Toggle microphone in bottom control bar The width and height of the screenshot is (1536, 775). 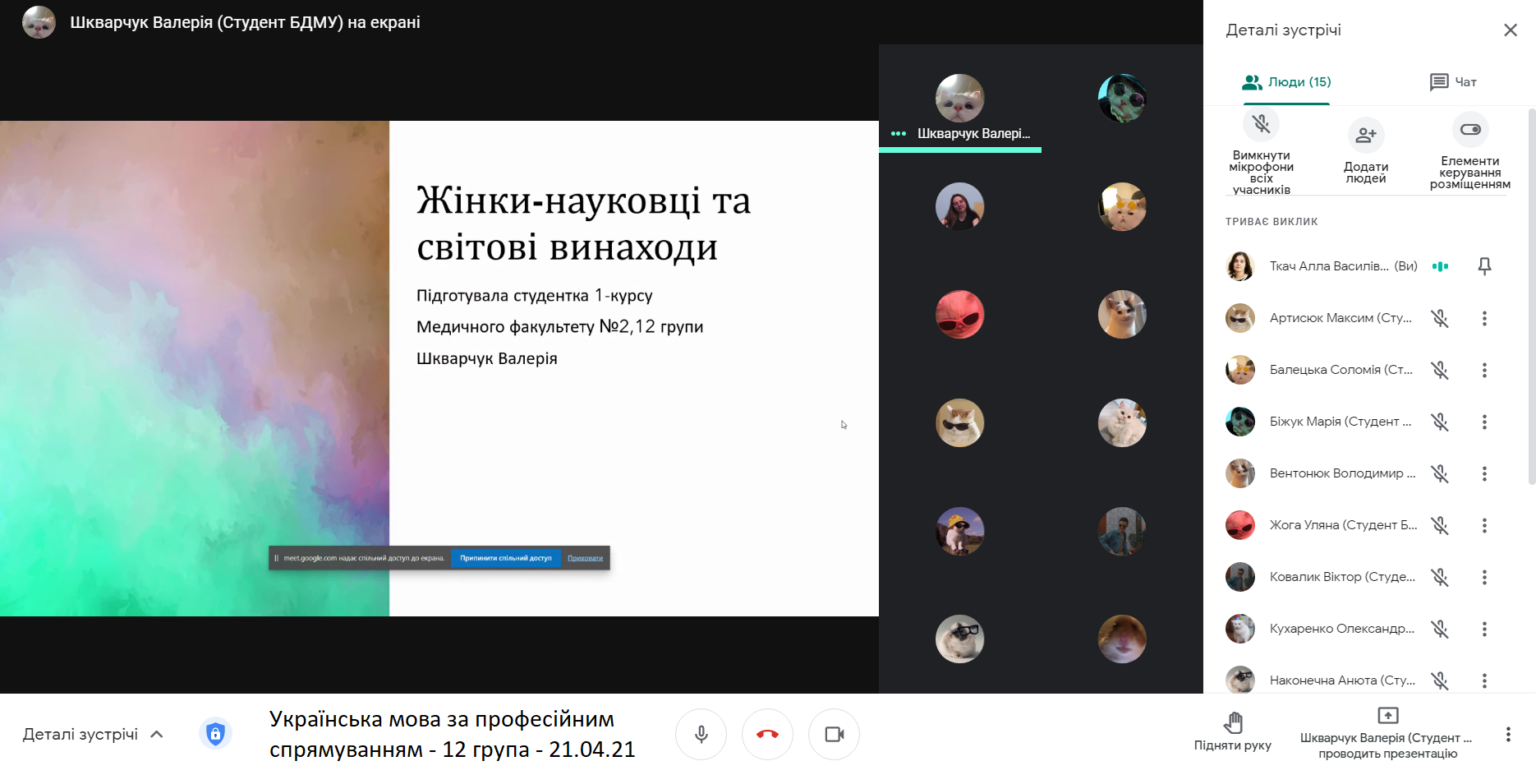coord(701,734)
